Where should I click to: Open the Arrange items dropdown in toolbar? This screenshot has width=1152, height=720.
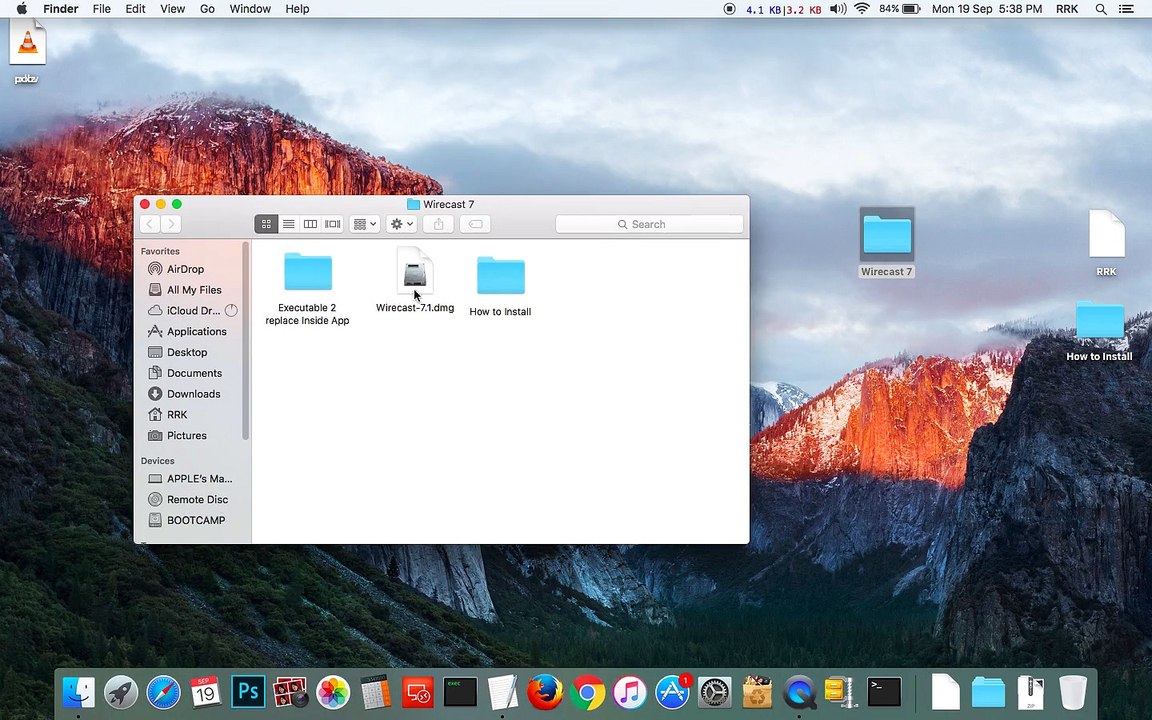[x=364, y=224]
